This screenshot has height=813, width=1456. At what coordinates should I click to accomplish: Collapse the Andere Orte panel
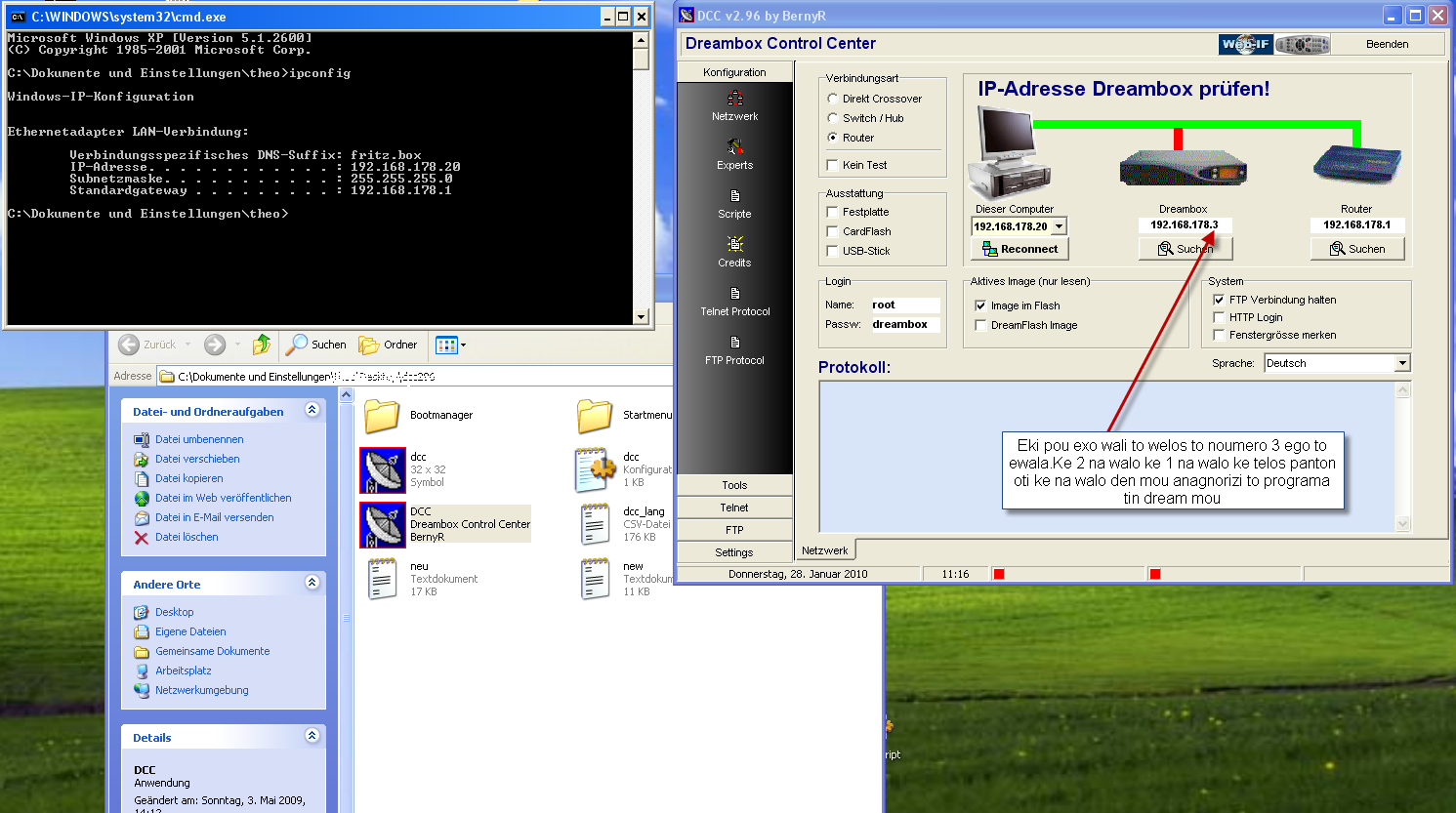(312, 583)
